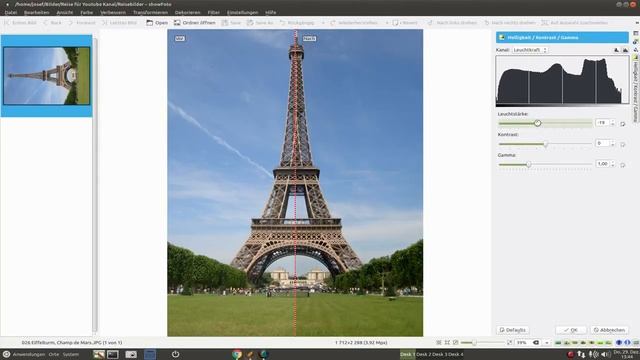Click the Leuchtstärke value spinbox
The height and width of the screenshot is (360, 640).
pyautogui.click(x=605, y=123)
